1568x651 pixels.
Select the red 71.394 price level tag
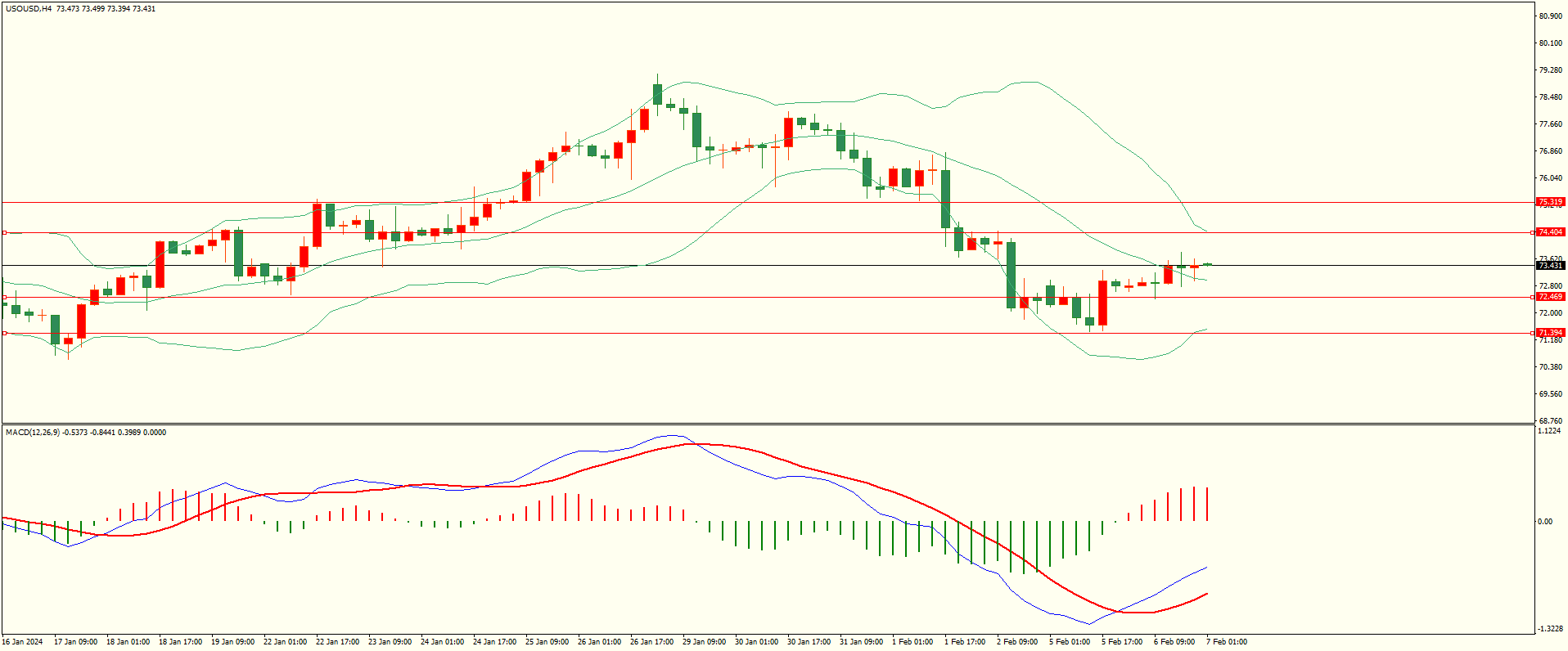[x=1550, y=333]
